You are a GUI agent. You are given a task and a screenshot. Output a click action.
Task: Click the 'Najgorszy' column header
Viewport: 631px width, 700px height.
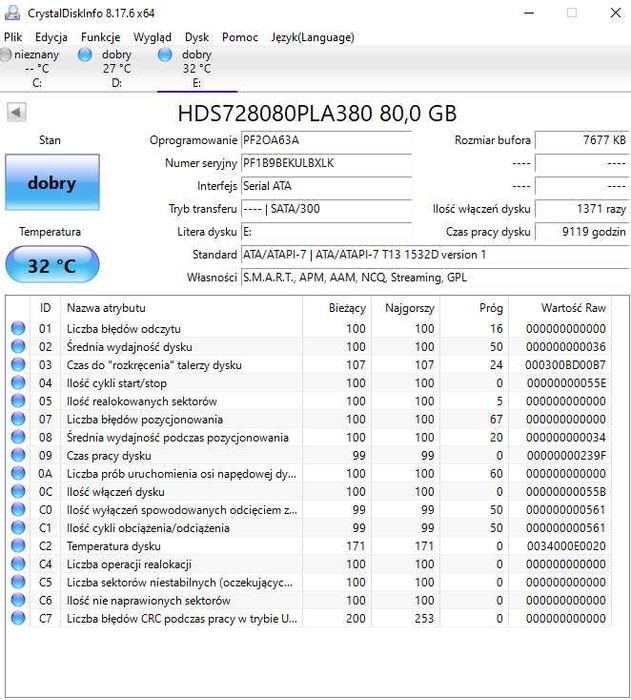click(406, 308)
